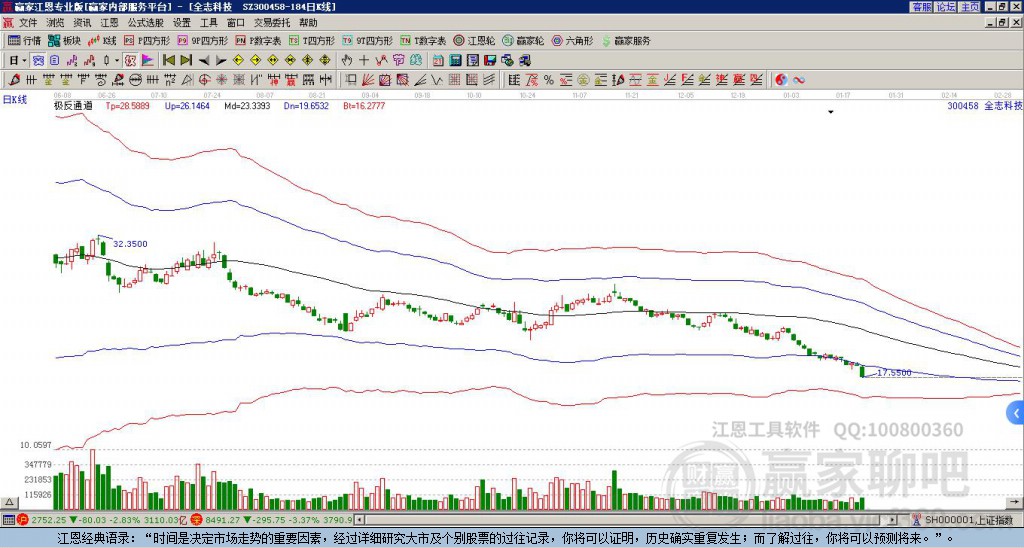Click the small black dropdown marker above chart
This screenshot has width=1024, height=548.
pos(831,112)
